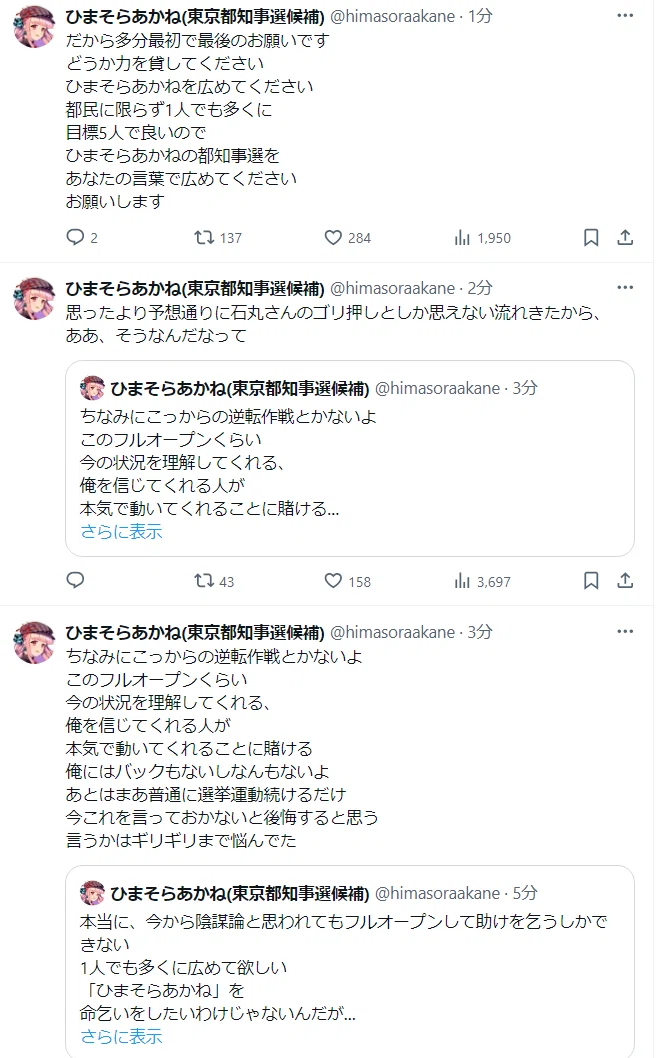Reply to the second tweet
Viewport: 660px width, 1058px height.
[x=75, y=581]
